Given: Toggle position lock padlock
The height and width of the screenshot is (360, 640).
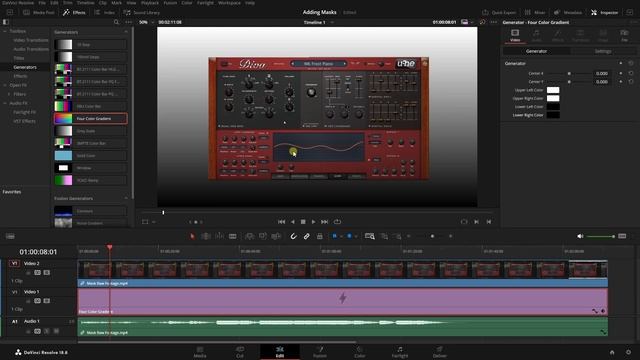Looking at the screenshot, I should tap(320, 236).
